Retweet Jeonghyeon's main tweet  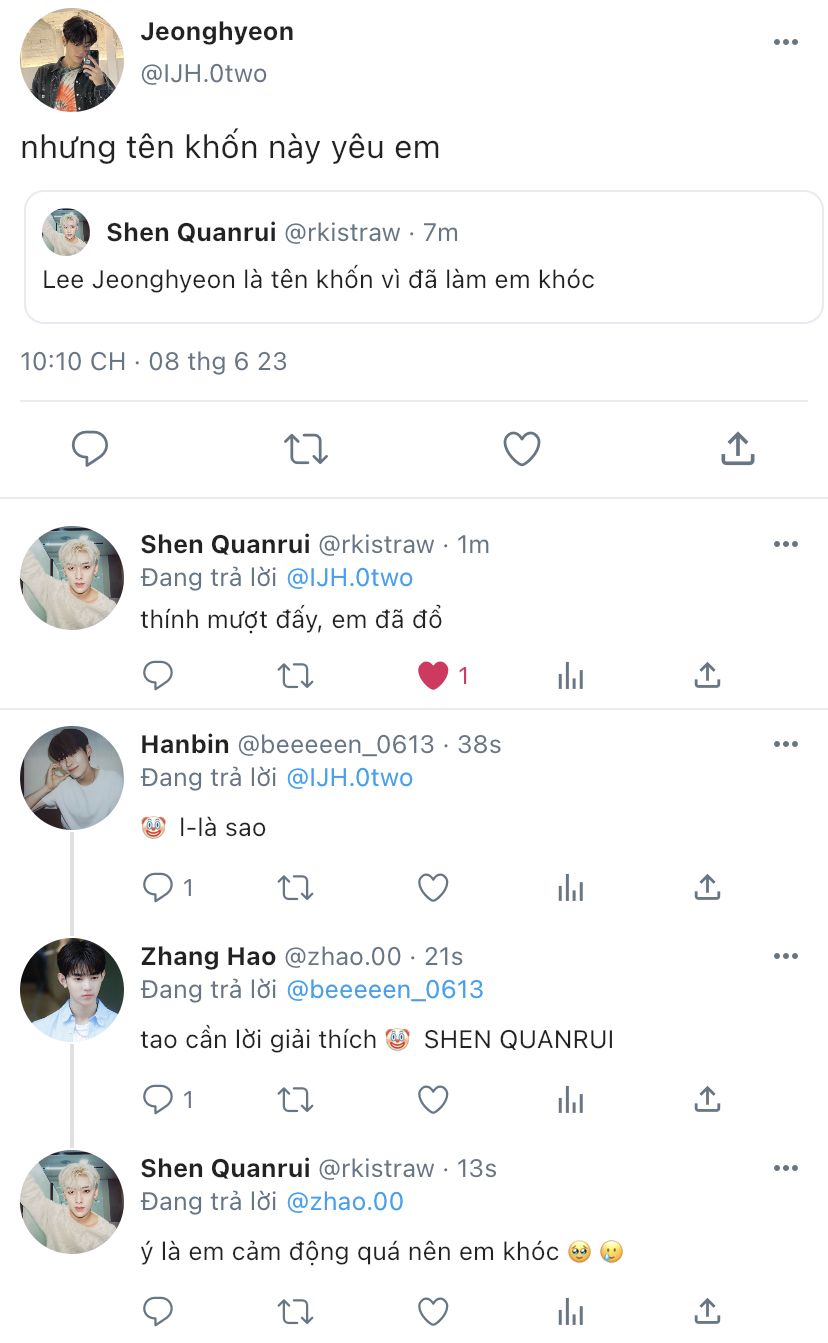306,449
